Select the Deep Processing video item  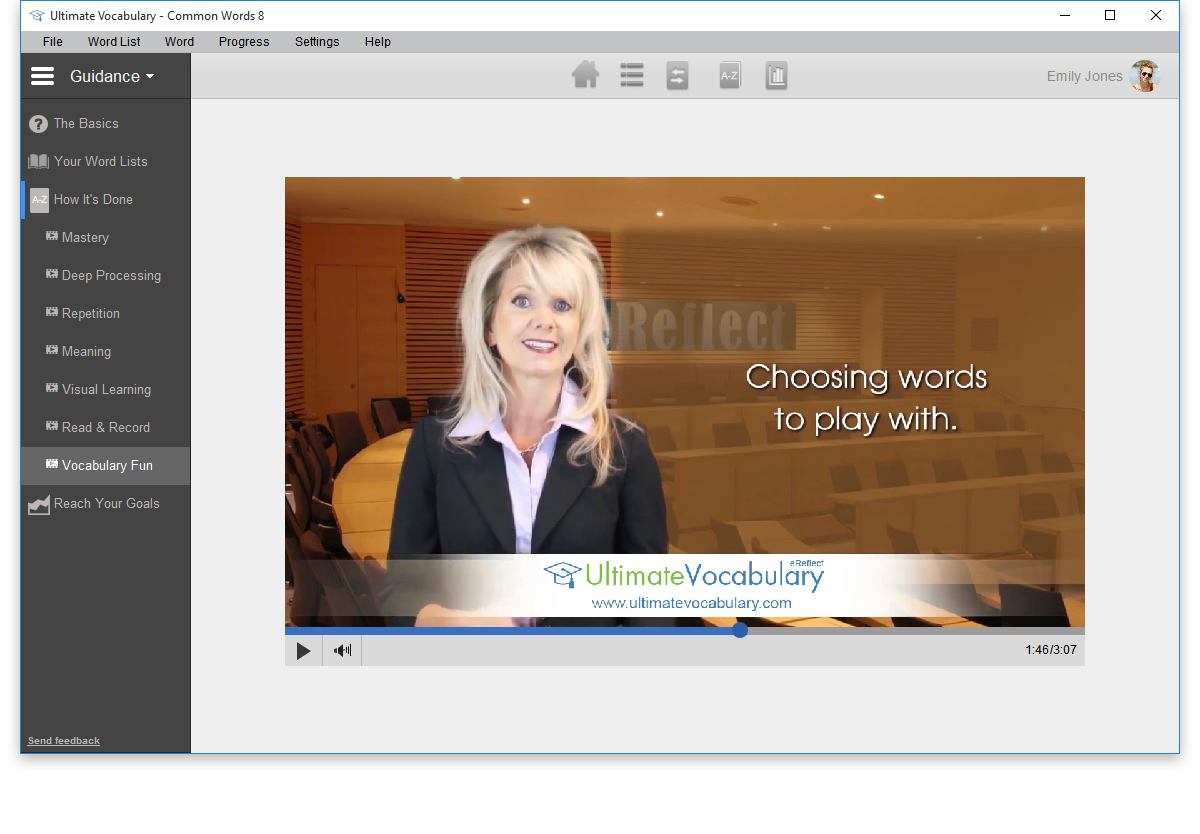tap(111, 276)
